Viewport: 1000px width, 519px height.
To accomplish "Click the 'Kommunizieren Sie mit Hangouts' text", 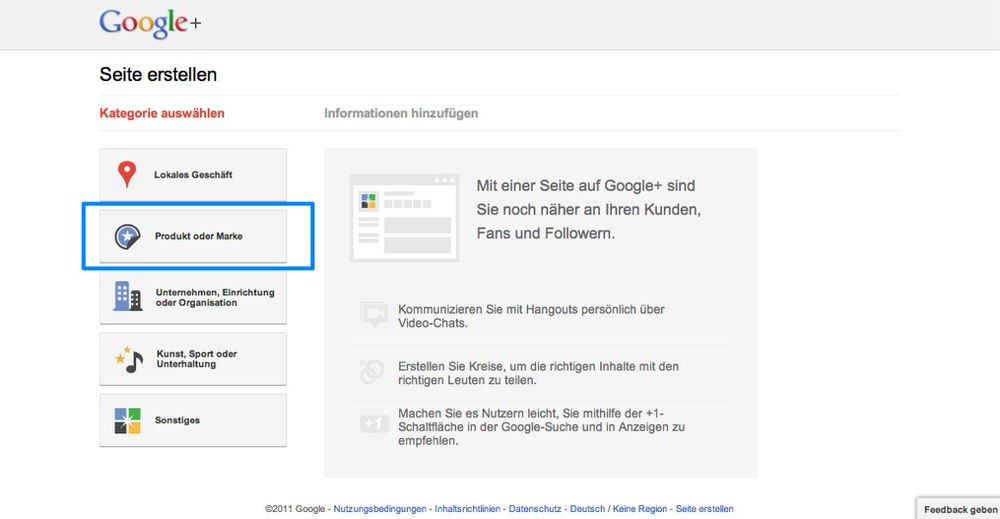I will tap(531, 316).
